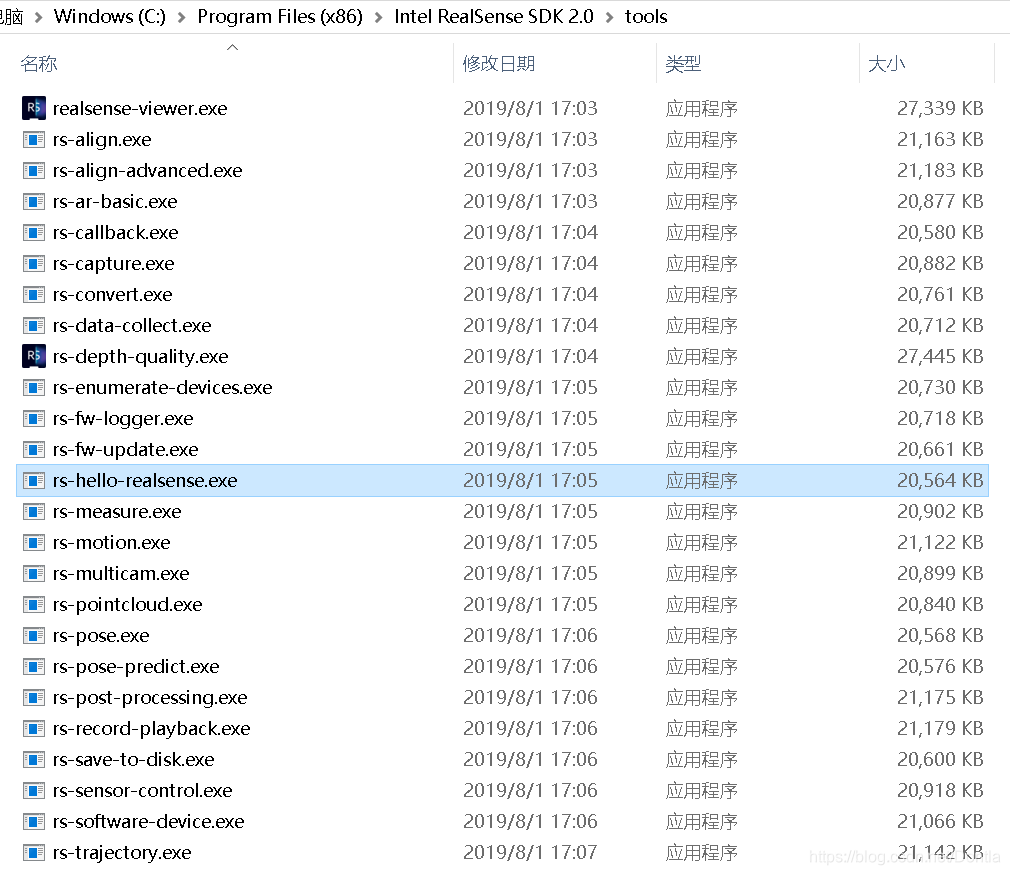The image size is (1010, 875).
Task: Click the 20,564 KB size value
Action: point(940,480)
